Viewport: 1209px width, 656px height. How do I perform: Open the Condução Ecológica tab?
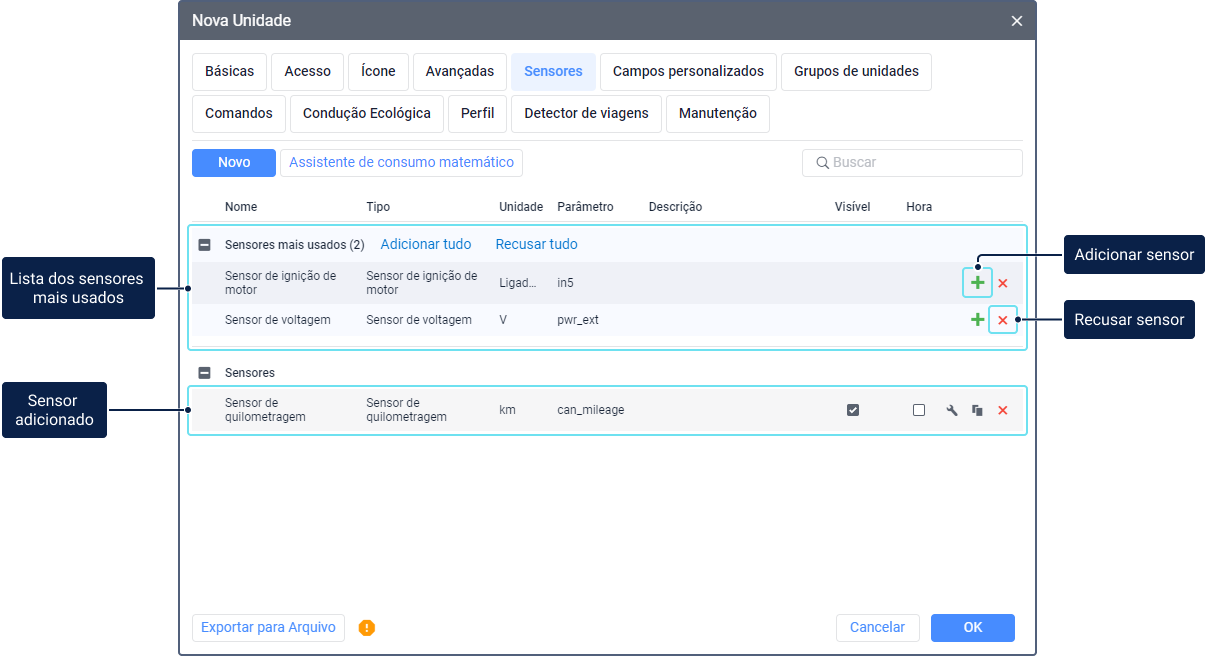366,114
